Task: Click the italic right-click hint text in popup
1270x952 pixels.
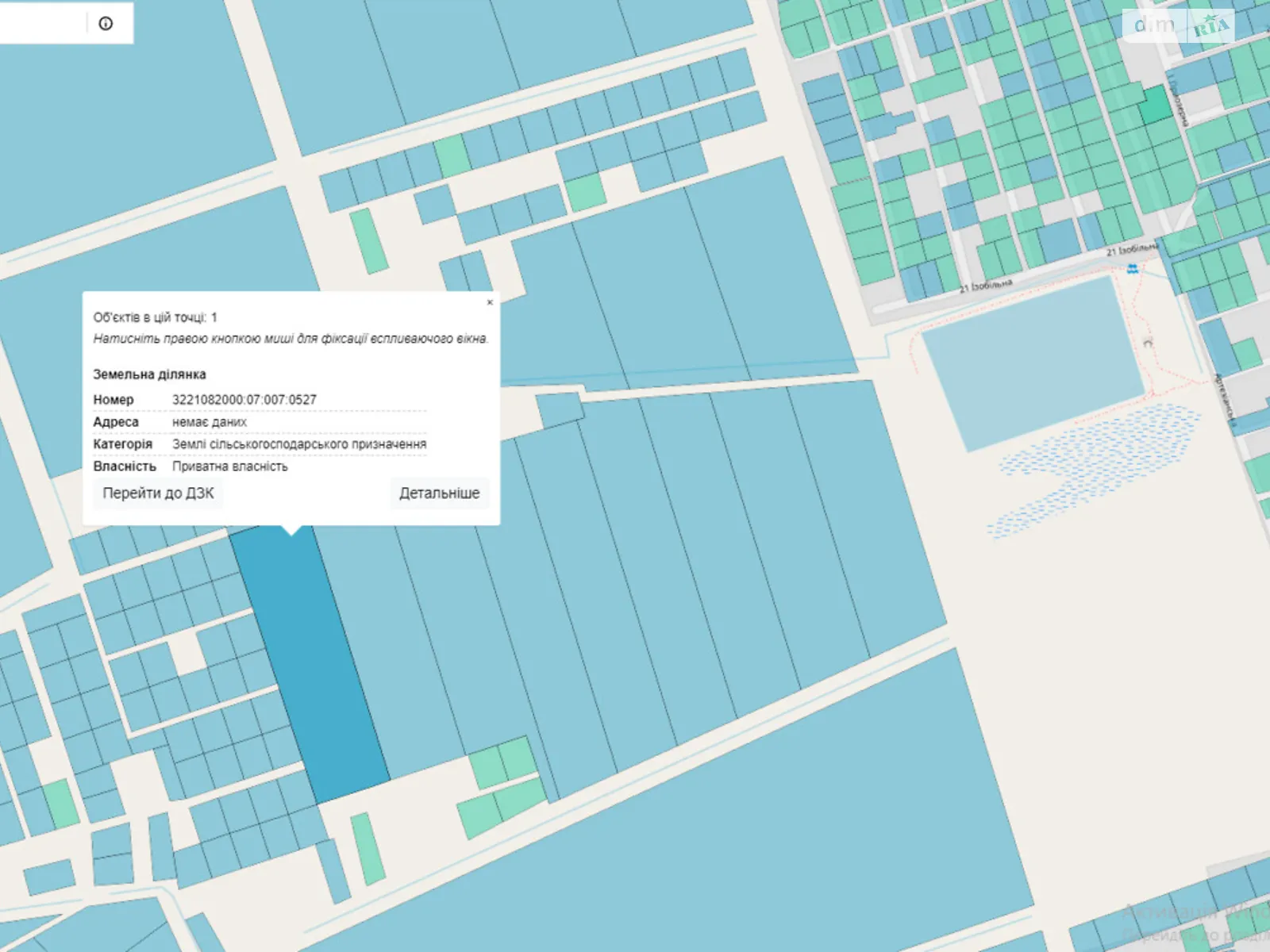Action: click(291, 339)
